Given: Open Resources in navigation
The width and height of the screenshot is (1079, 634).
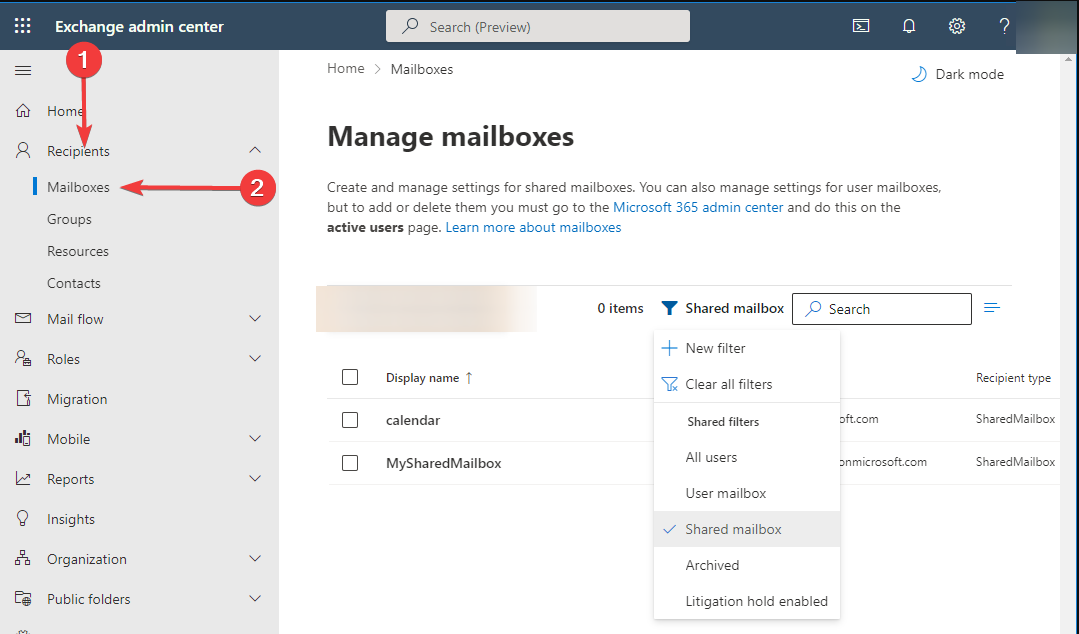Looking at the screenshot, I should (78, 251).
